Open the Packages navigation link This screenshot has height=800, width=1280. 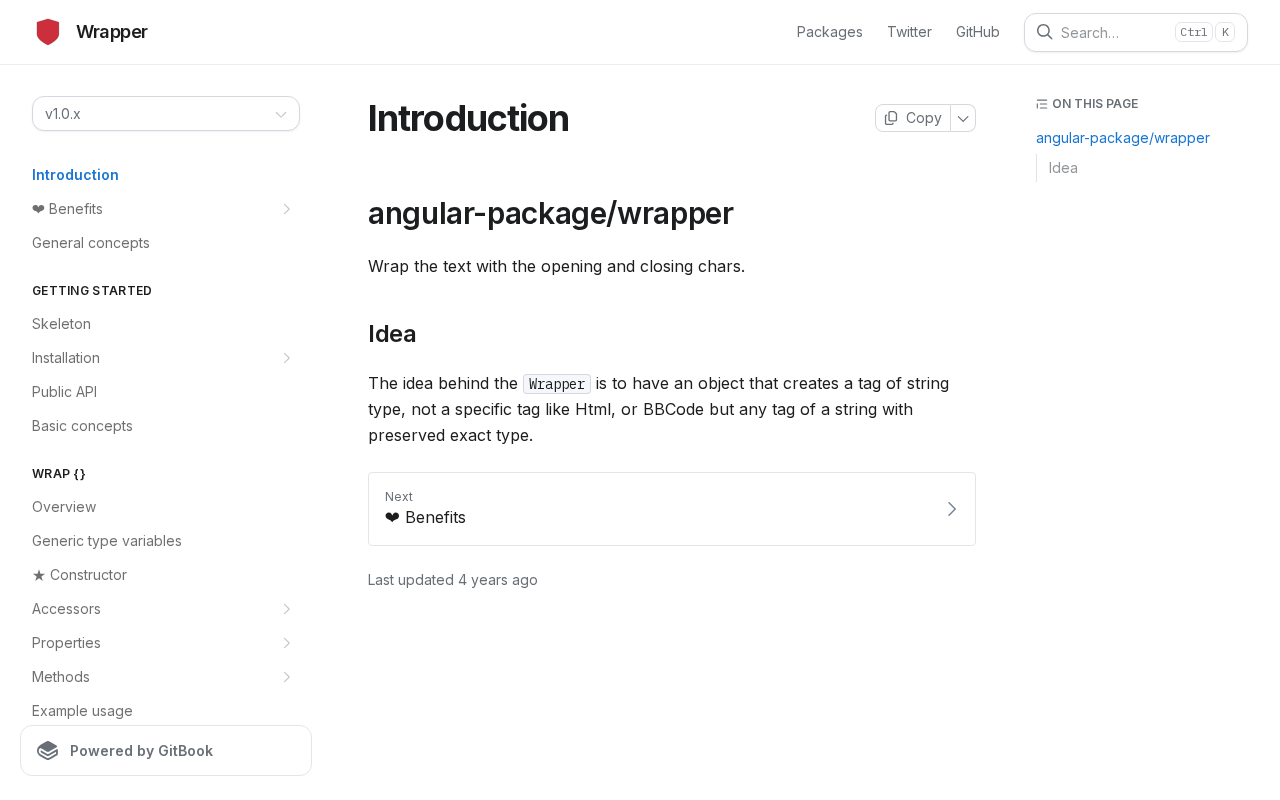(829, 32)
